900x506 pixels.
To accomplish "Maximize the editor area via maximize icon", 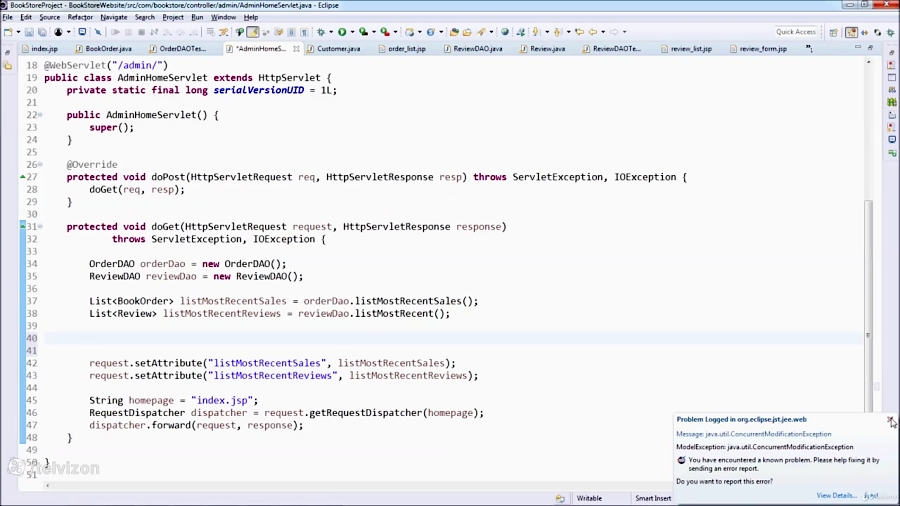I will [870, 47].
